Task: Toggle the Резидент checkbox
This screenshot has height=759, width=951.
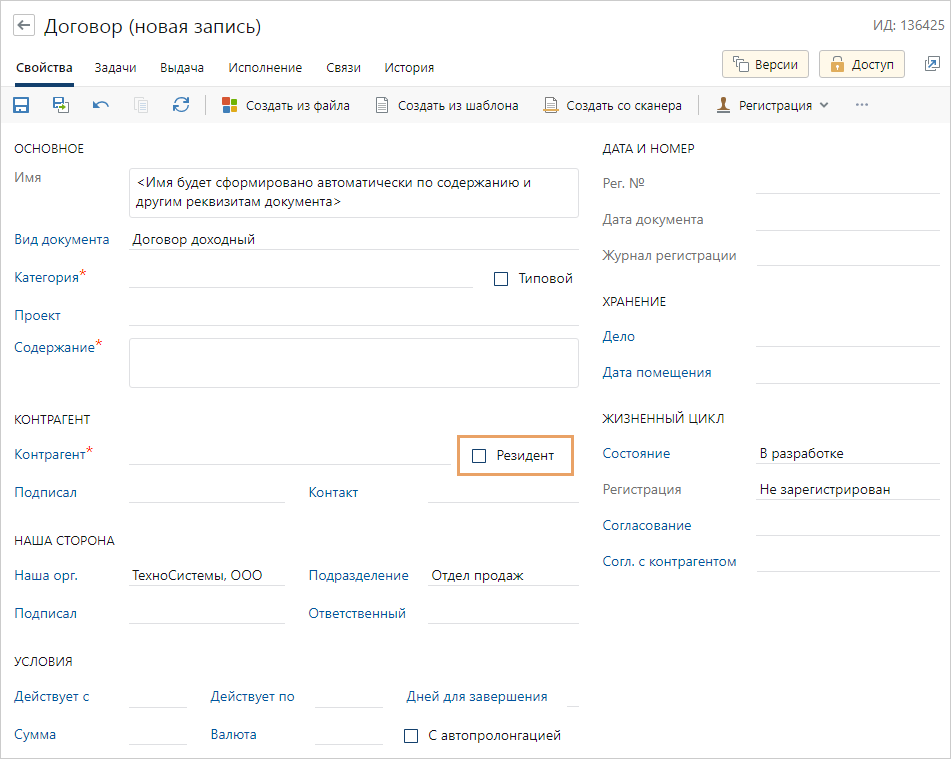Action: click(479, 456)
